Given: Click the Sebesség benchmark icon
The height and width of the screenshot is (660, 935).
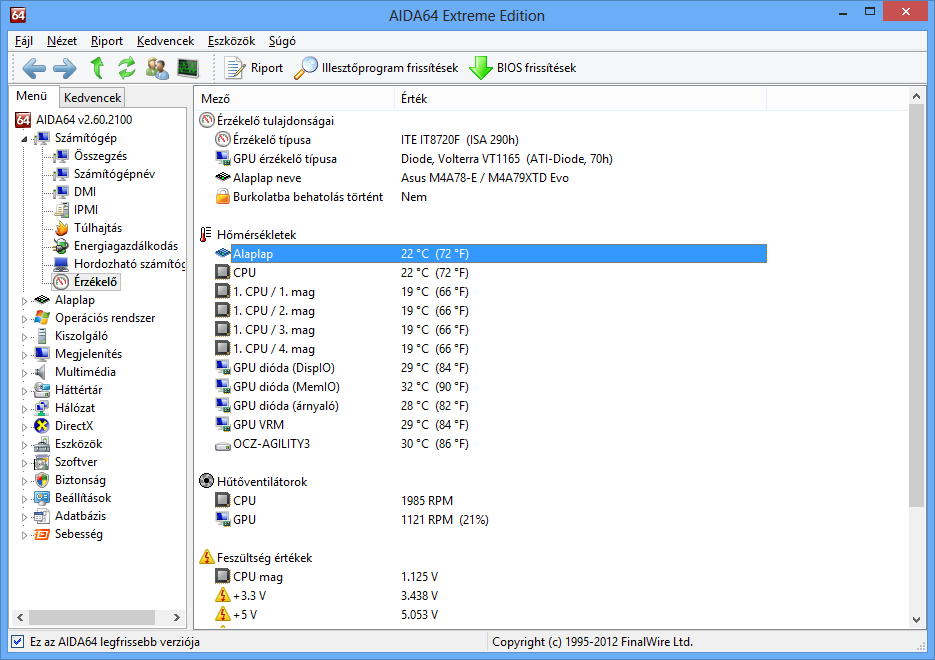Looking at the screenshot, I should point(42,534).
